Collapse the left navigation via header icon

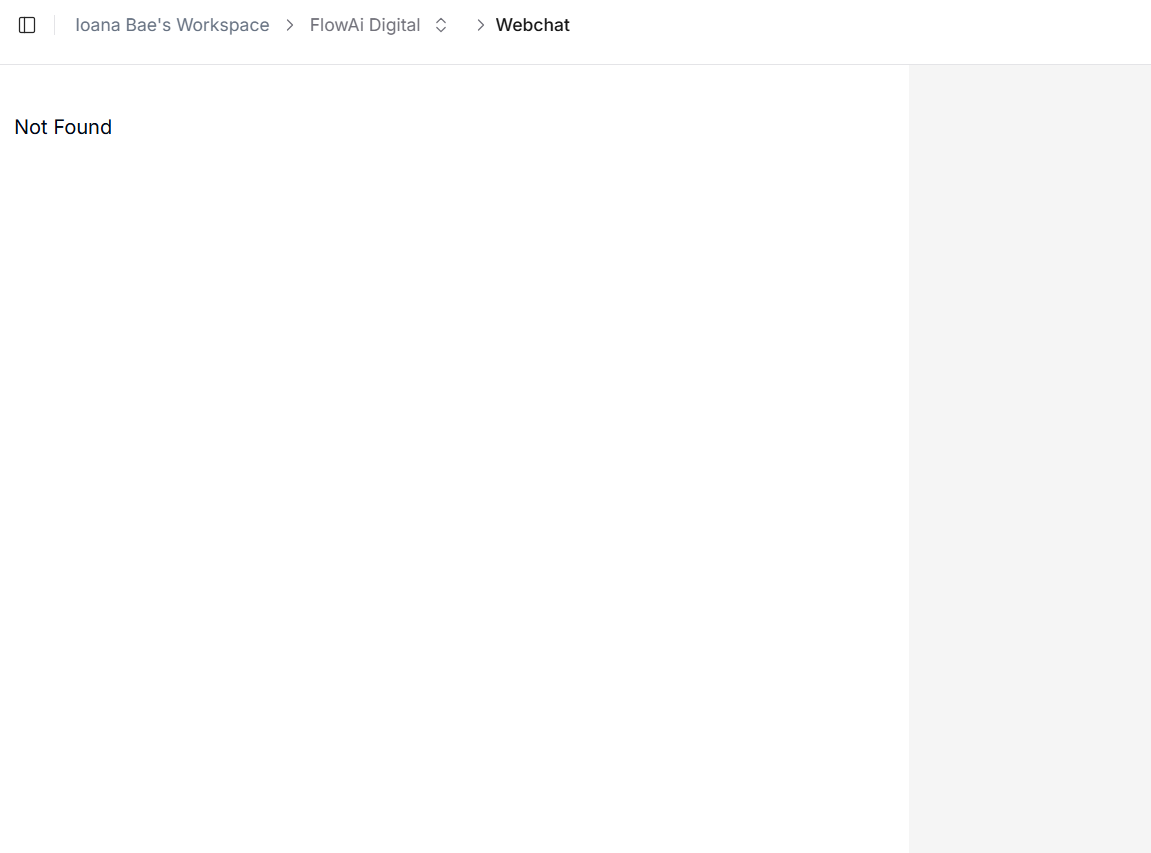pyautogui.click(x=27, y=25)
